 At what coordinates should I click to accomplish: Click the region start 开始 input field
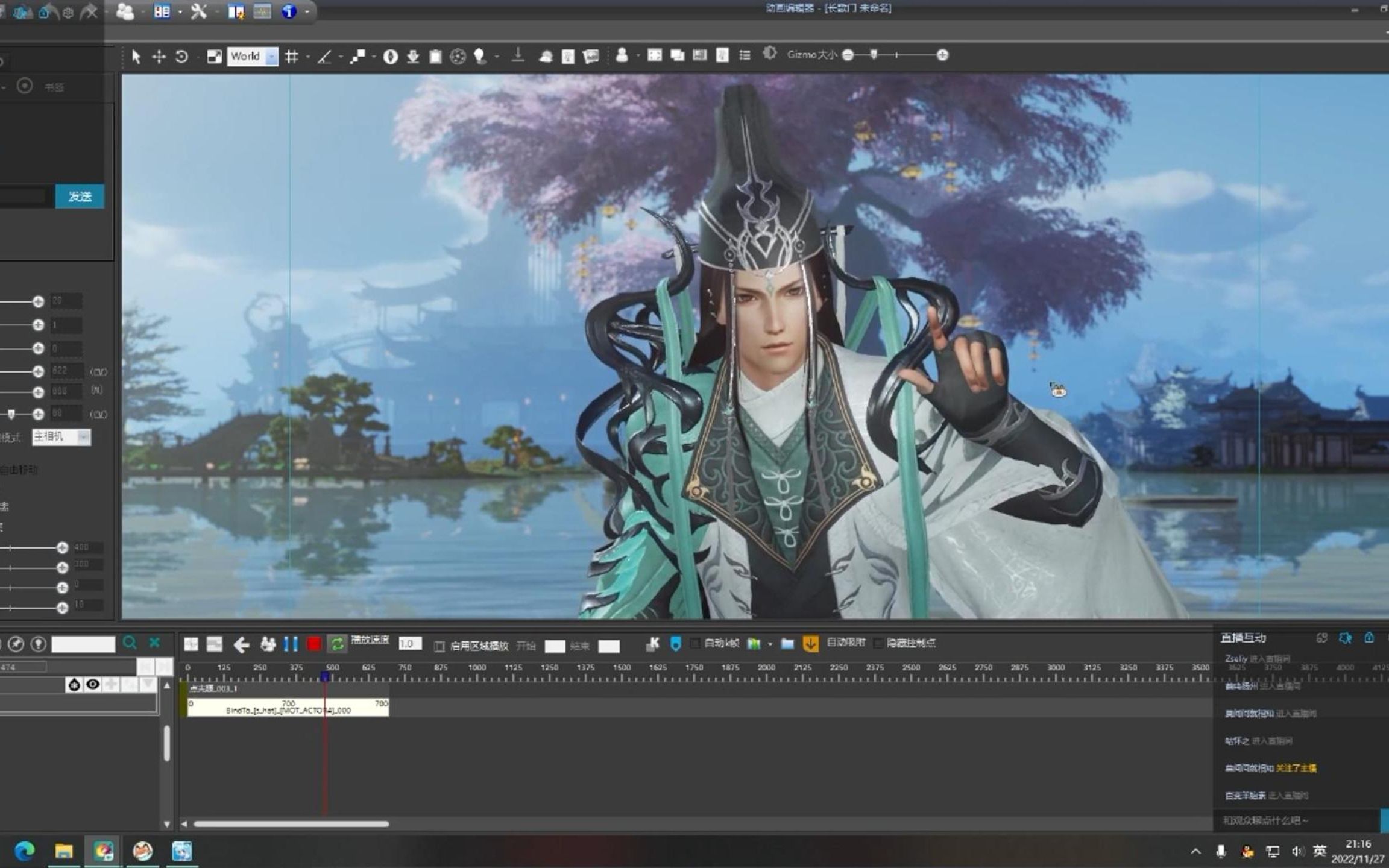(555, 646)
